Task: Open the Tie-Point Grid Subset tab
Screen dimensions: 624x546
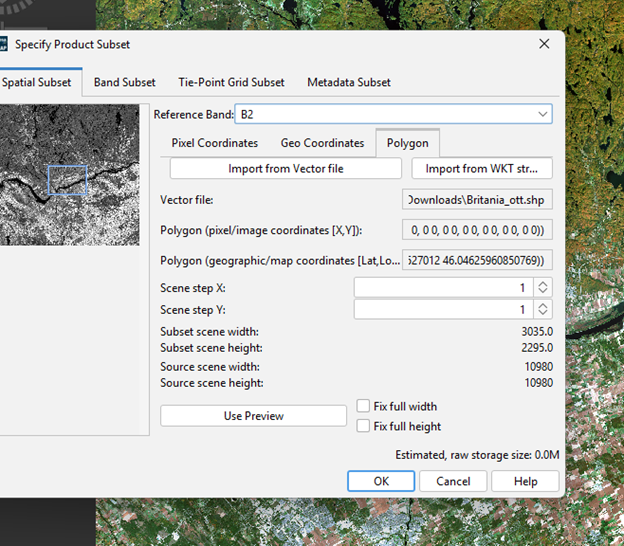Action: [231, 82]
